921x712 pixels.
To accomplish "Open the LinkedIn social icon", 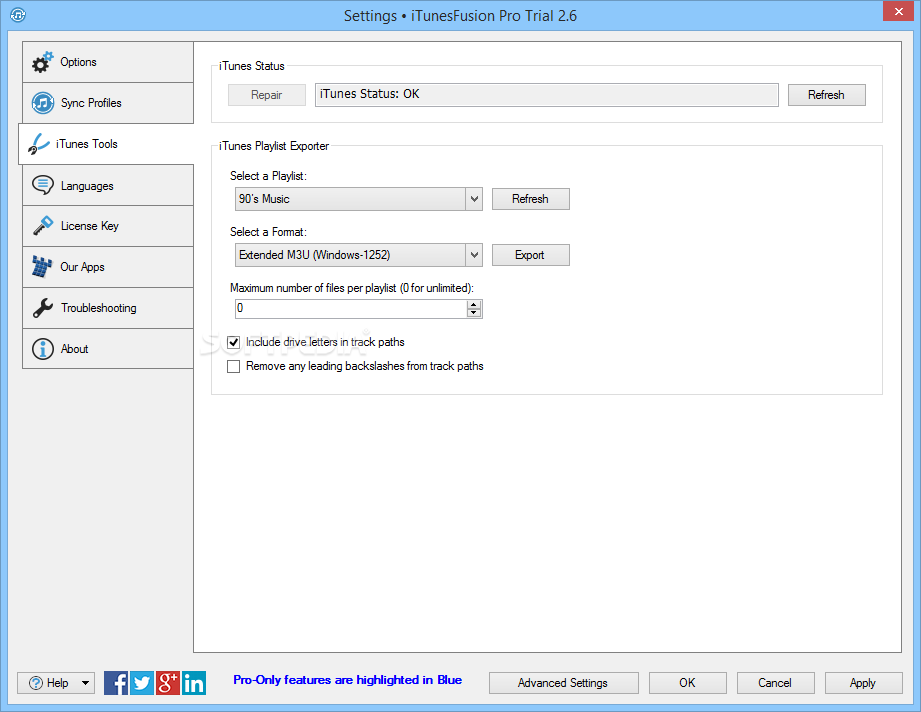I will (194, 683).
